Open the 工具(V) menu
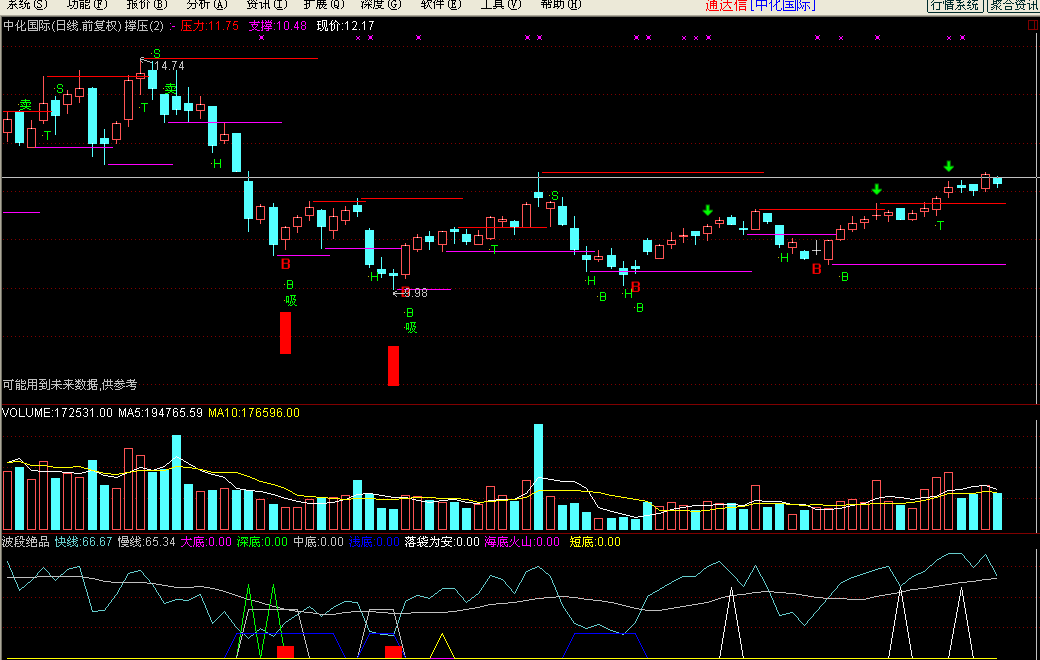 501,5
